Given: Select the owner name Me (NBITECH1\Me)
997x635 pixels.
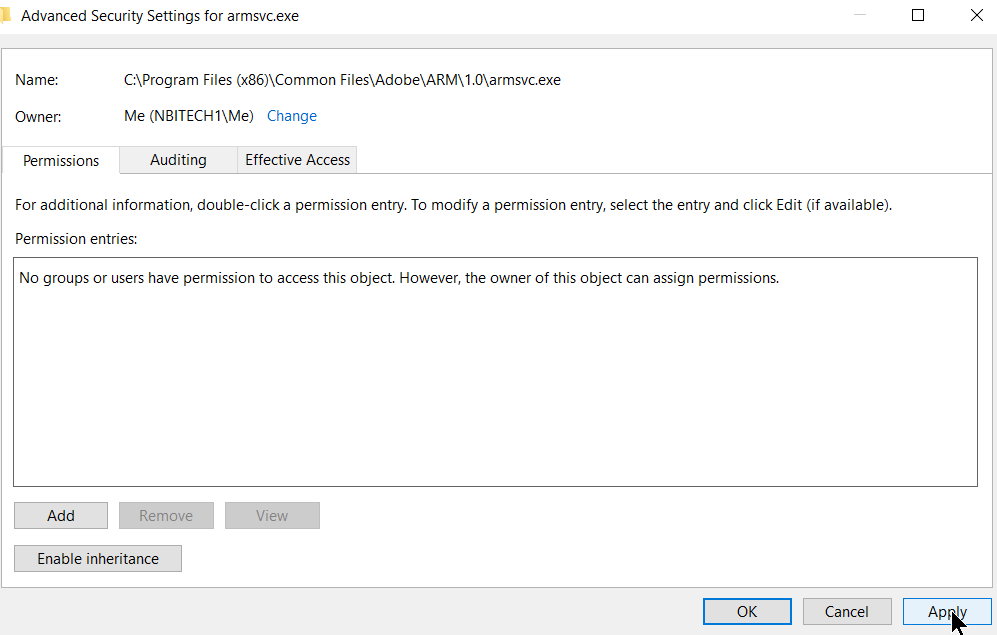Looking at the screenshot, I should tap(188, 115).
